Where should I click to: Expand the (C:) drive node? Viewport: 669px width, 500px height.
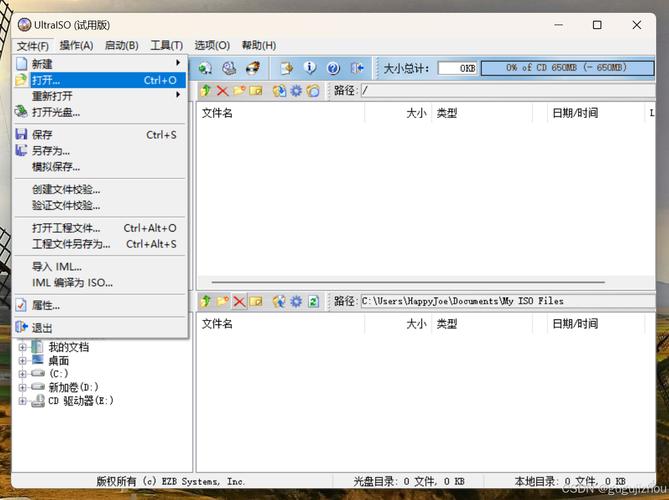(x=23, y=374)
